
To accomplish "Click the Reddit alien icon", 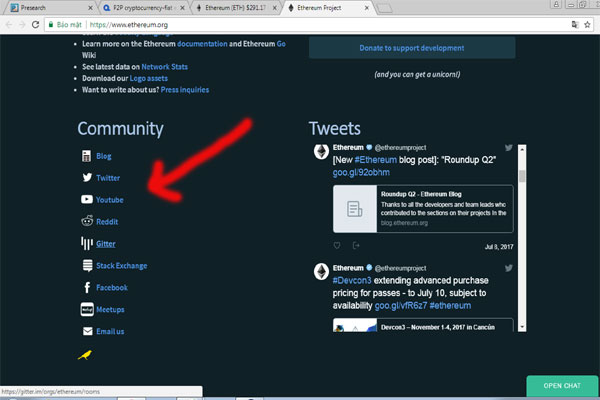I will tap(87, 221).
